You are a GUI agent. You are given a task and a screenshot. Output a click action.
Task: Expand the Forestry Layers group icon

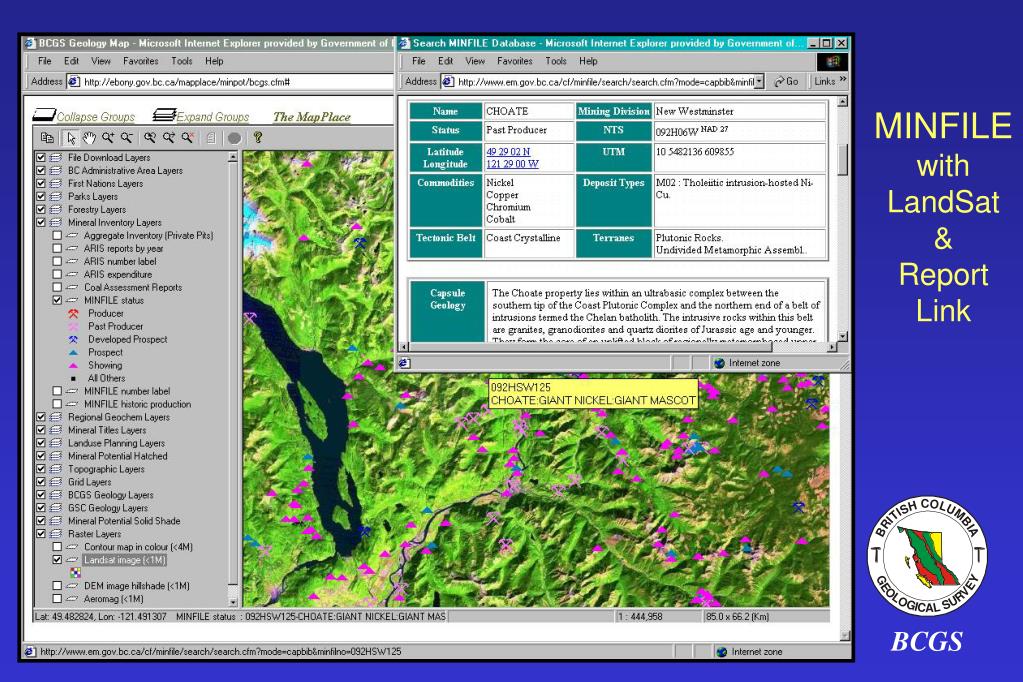[x=55, y=209]
